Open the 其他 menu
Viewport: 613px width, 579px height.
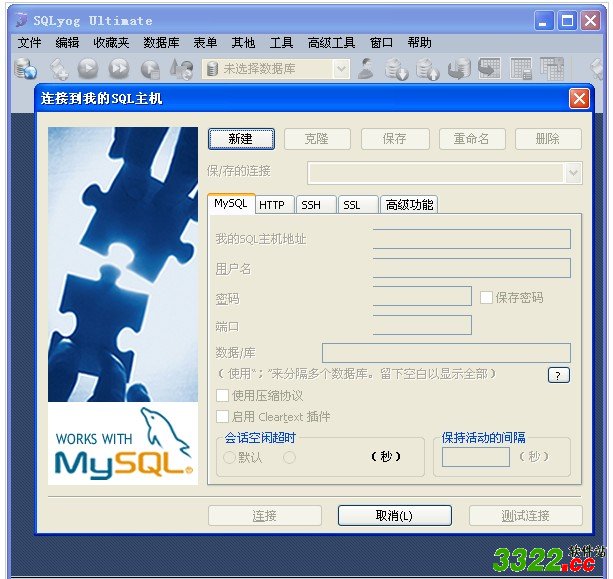pyautogui.click(x=243, y=42)
